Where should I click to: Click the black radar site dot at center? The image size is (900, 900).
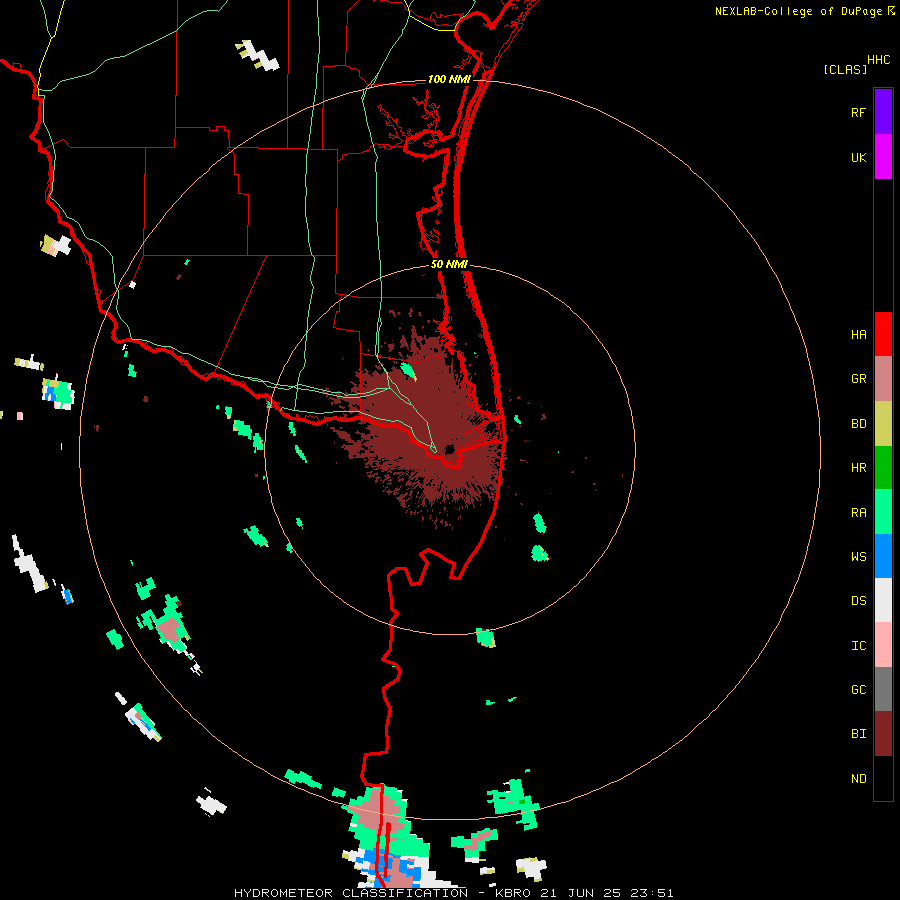449,449
